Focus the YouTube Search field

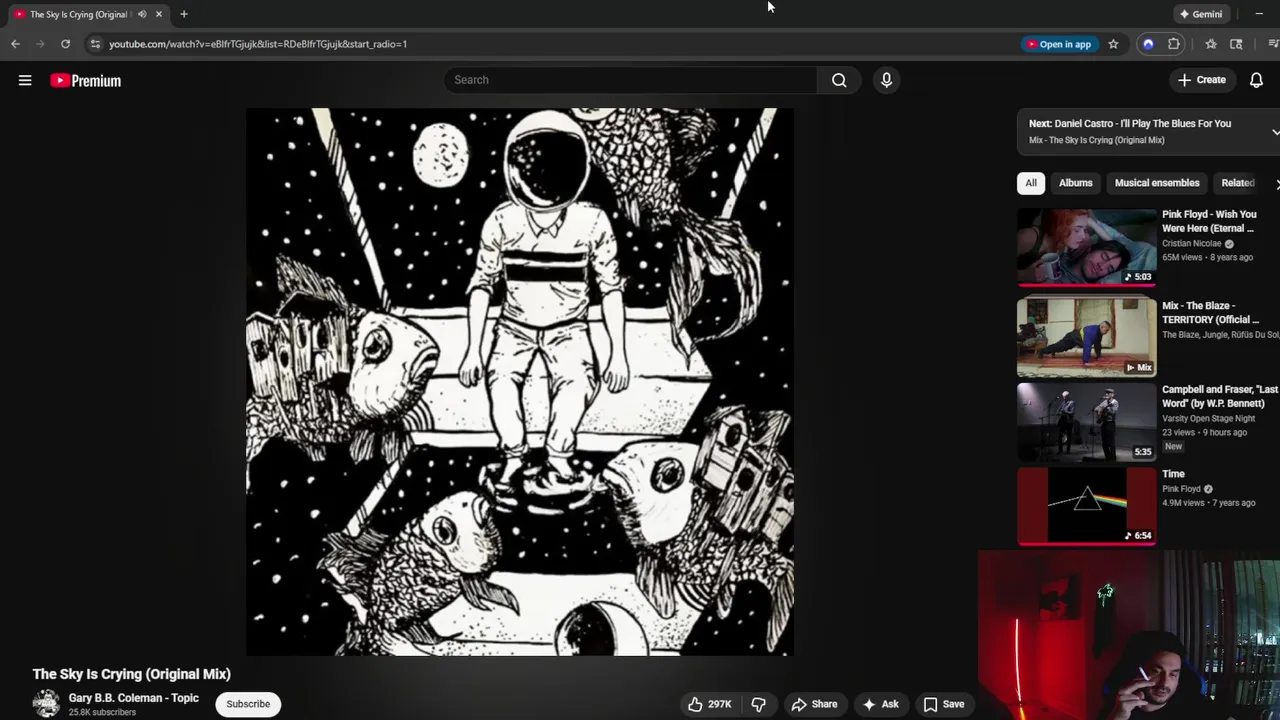(630, 80)
